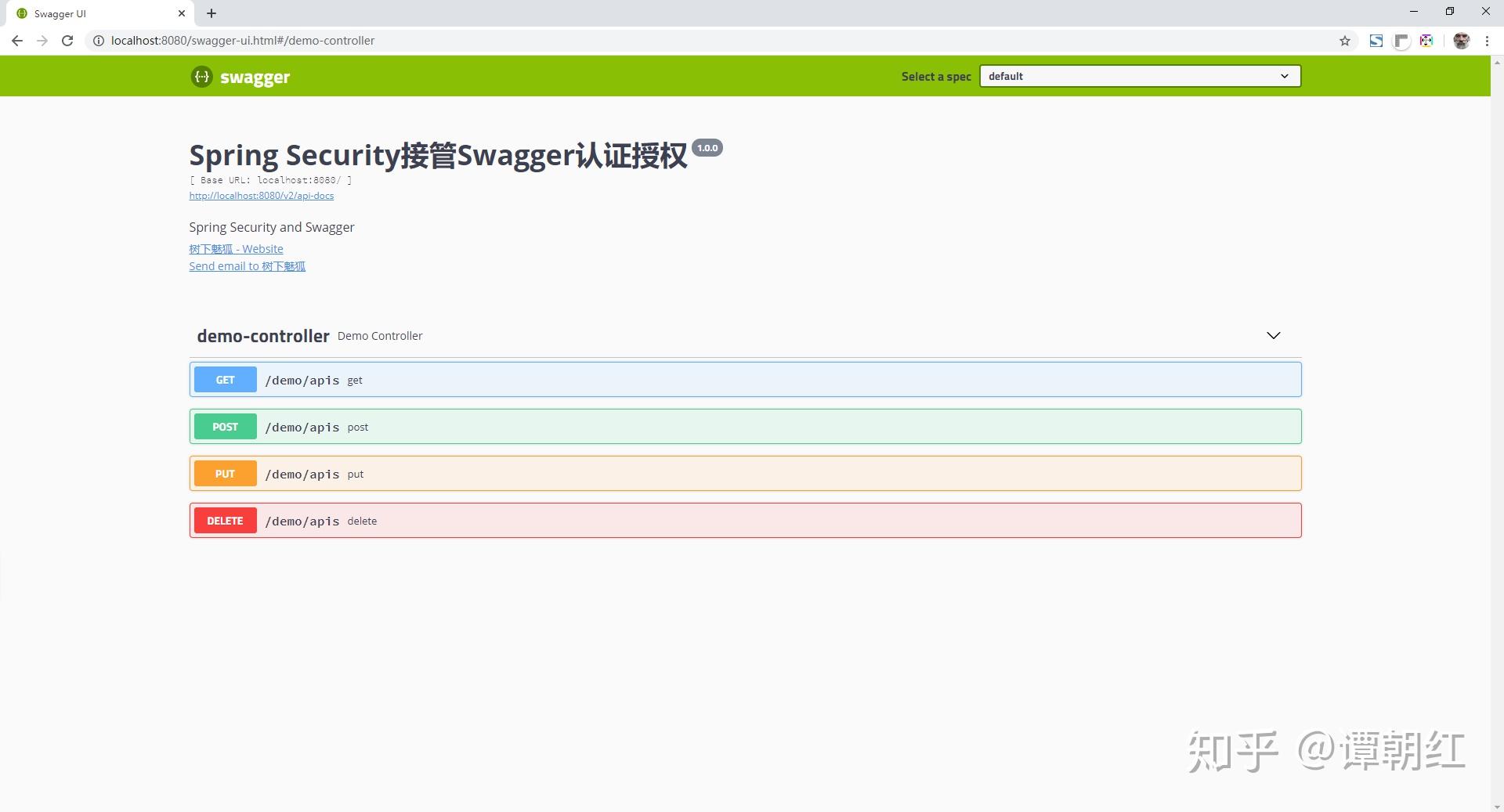Collapse the demo-controller section with its chevron

click(x=1273, y=335)
